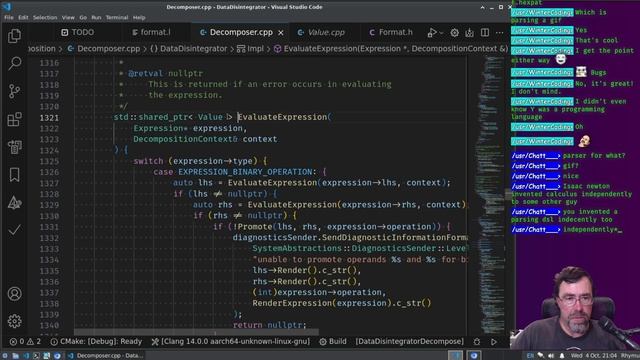Viewport: 640px width, 360px height.
Task: Click the VS Code logo in the title bar
Action: (x=7, y=7)
